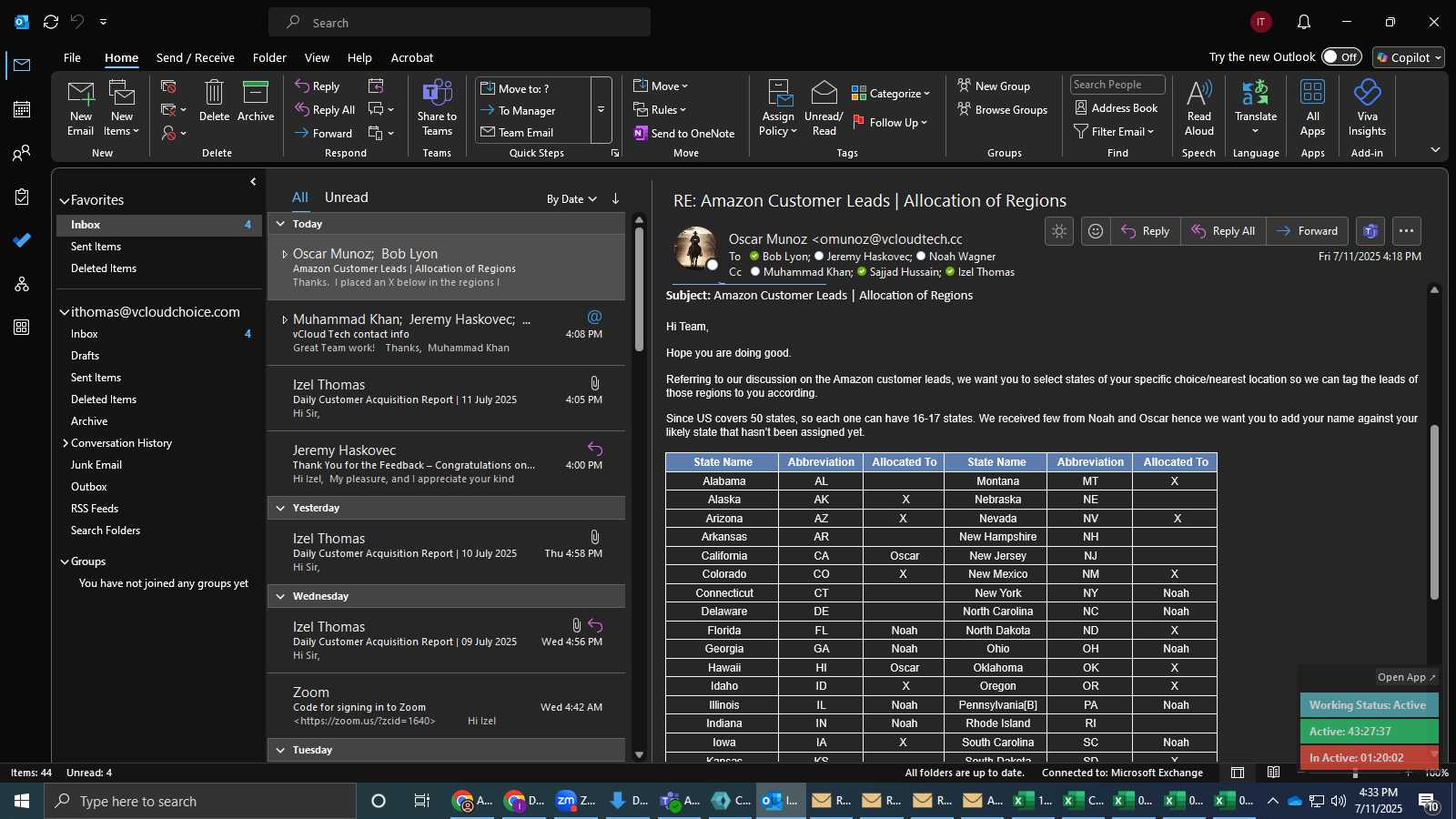Open the View tab
The height and width of the screenshot is (819, 1456).
pos(317,57)
